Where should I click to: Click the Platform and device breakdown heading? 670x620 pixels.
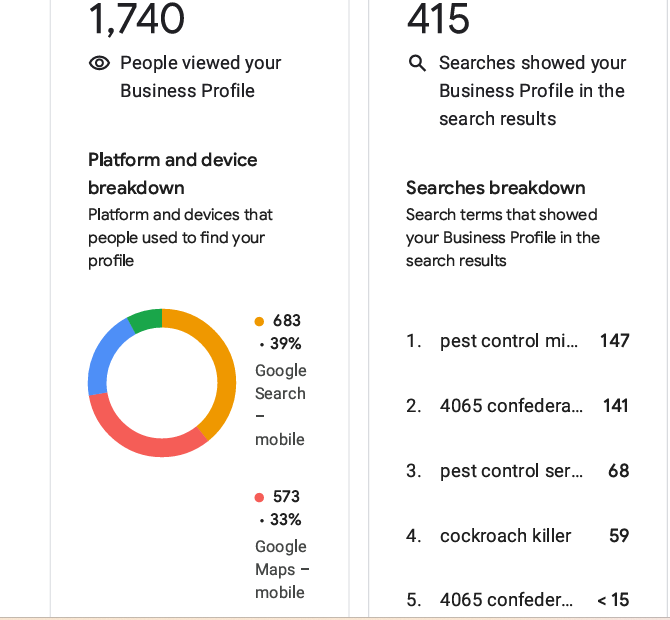(173, 174)
